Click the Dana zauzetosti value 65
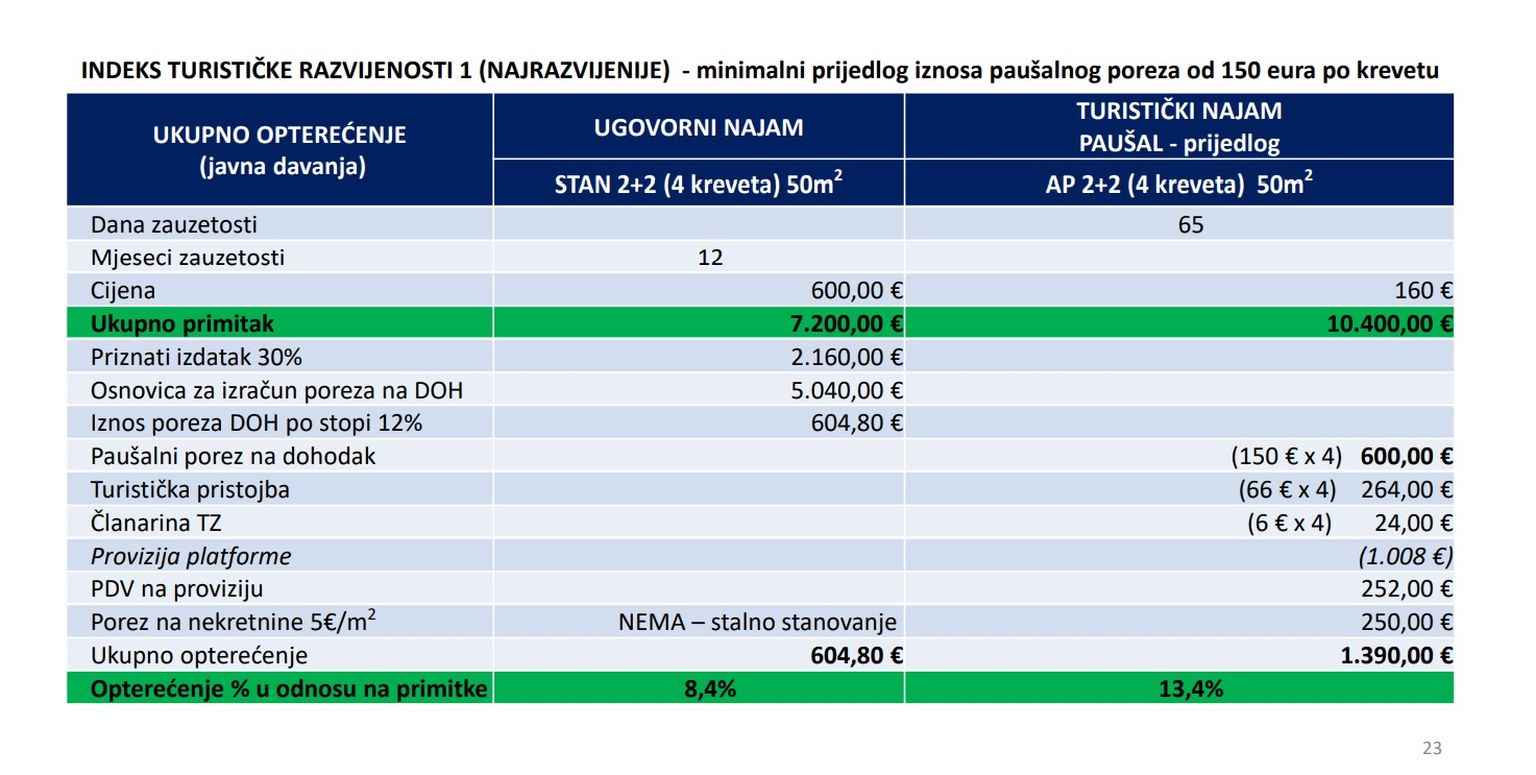 point(1190,225)
